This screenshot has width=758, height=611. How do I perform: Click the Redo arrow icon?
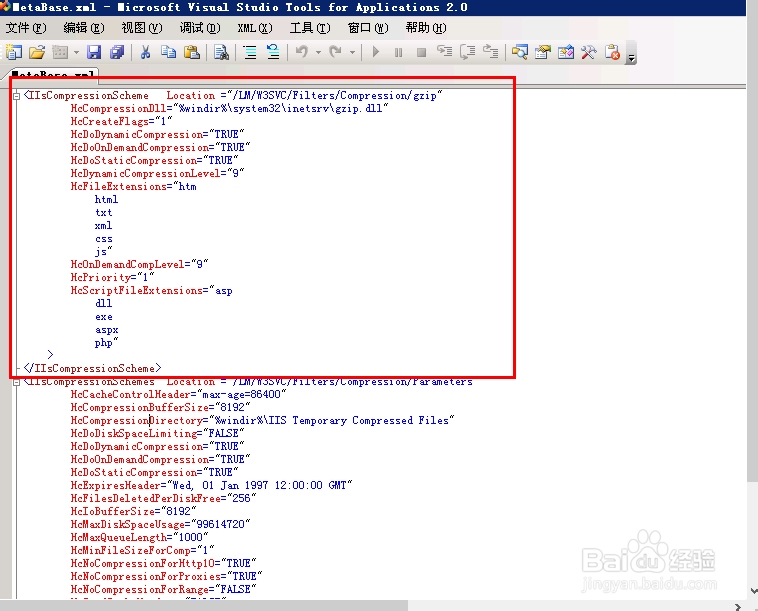pos(335,51)
